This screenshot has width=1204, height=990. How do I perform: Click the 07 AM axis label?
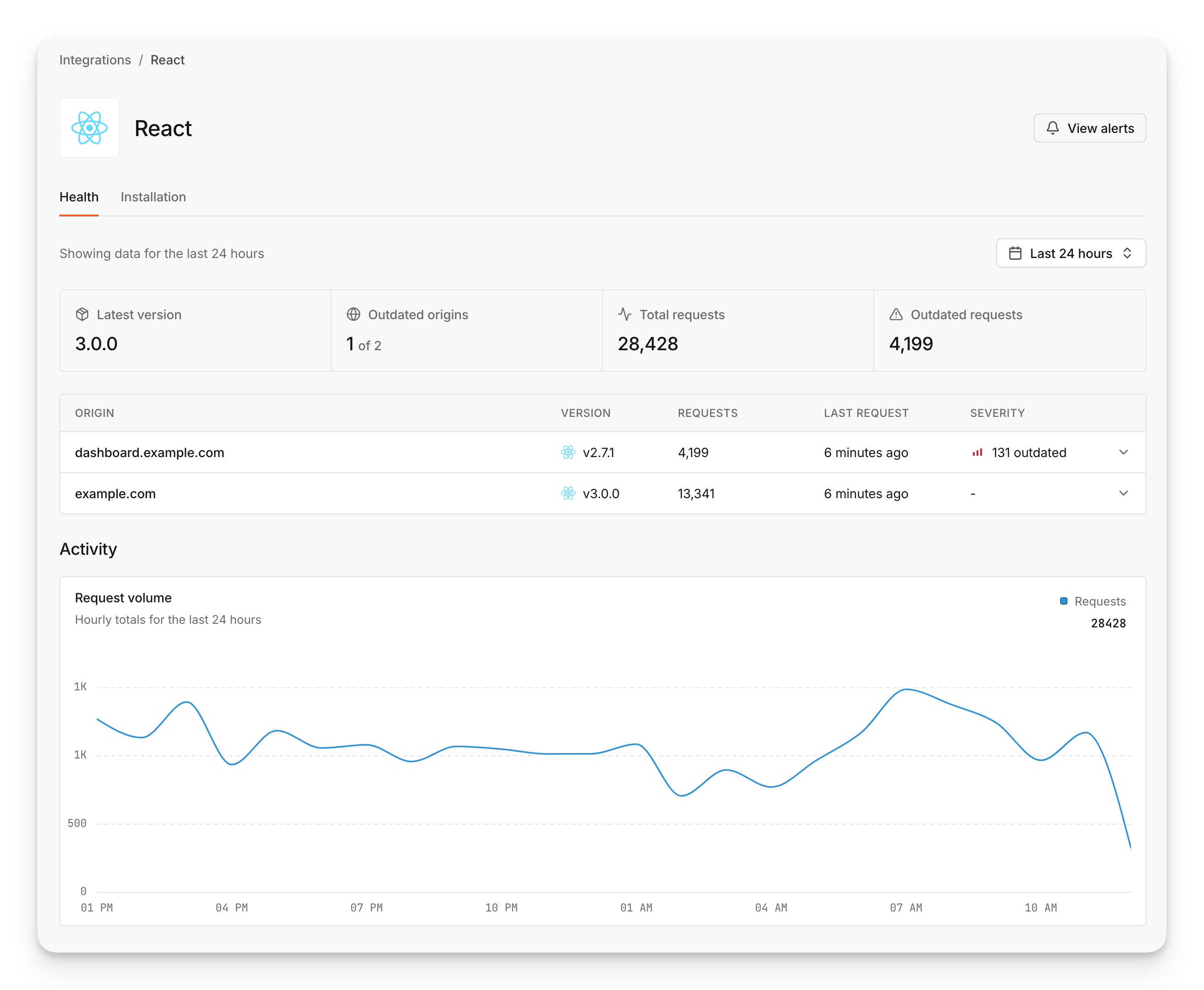tap(906, 907)
